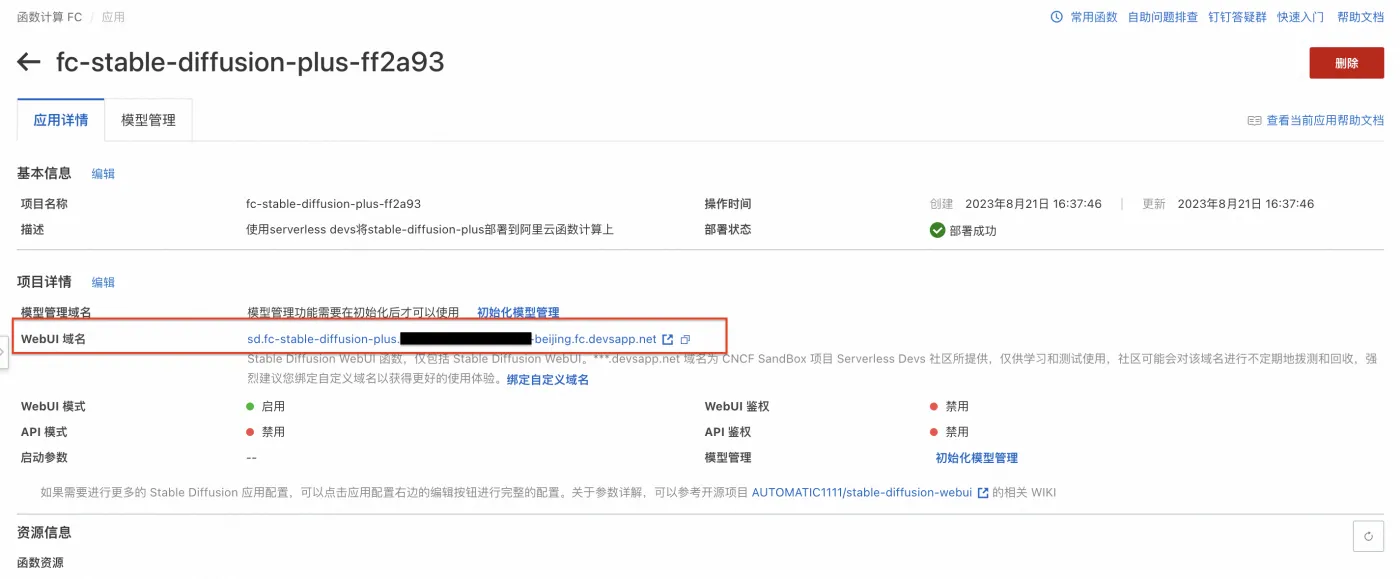Switch to the 模型管理 tab

148,120
